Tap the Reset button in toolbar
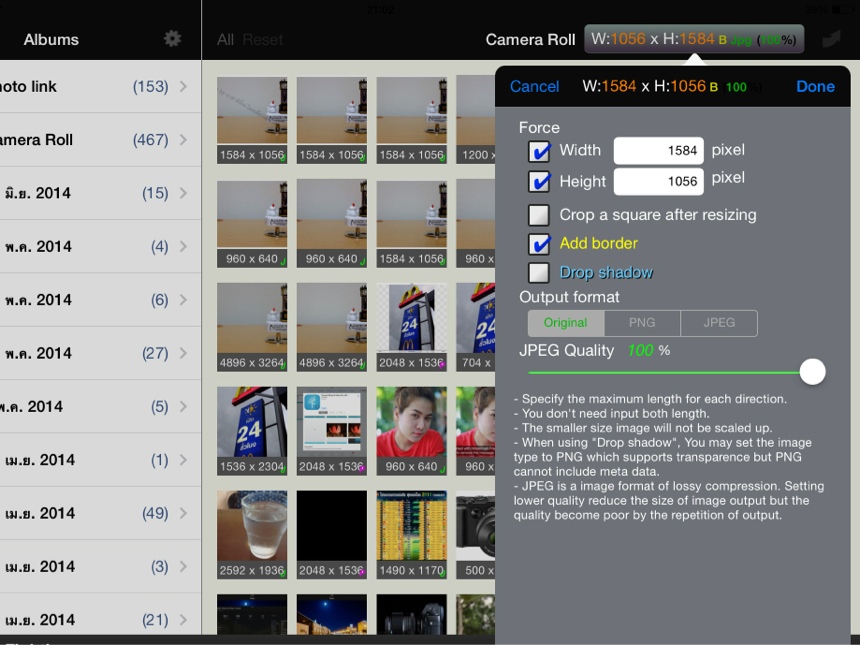 click(x=263, y=39)
